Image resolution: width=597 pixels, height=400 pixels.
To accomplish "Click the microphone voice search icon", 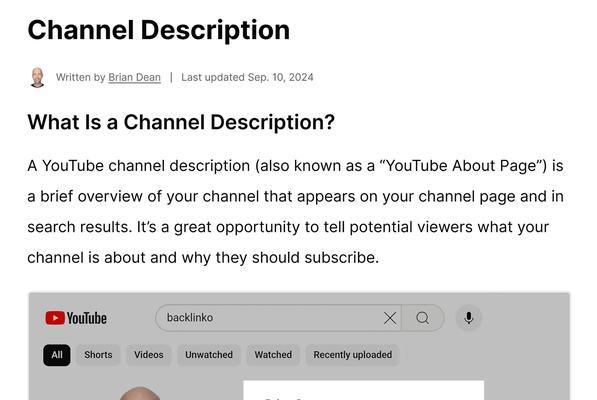I will pyautogui.click(x=469, y=318).
